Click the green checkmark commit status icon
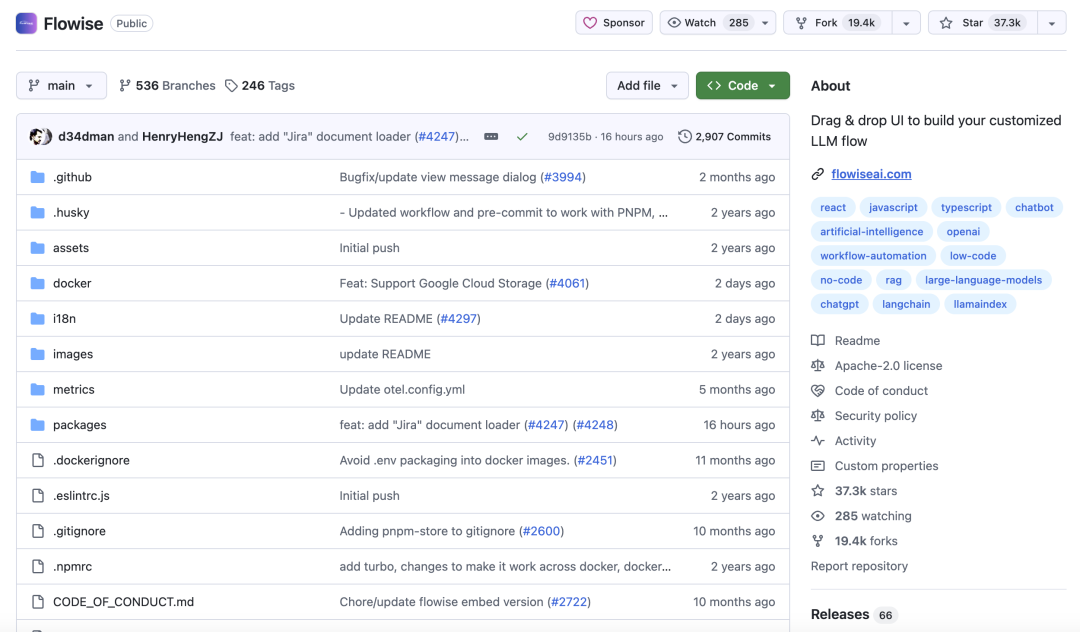The height and width of the screenshot is (632, 1080). point(522,136)
